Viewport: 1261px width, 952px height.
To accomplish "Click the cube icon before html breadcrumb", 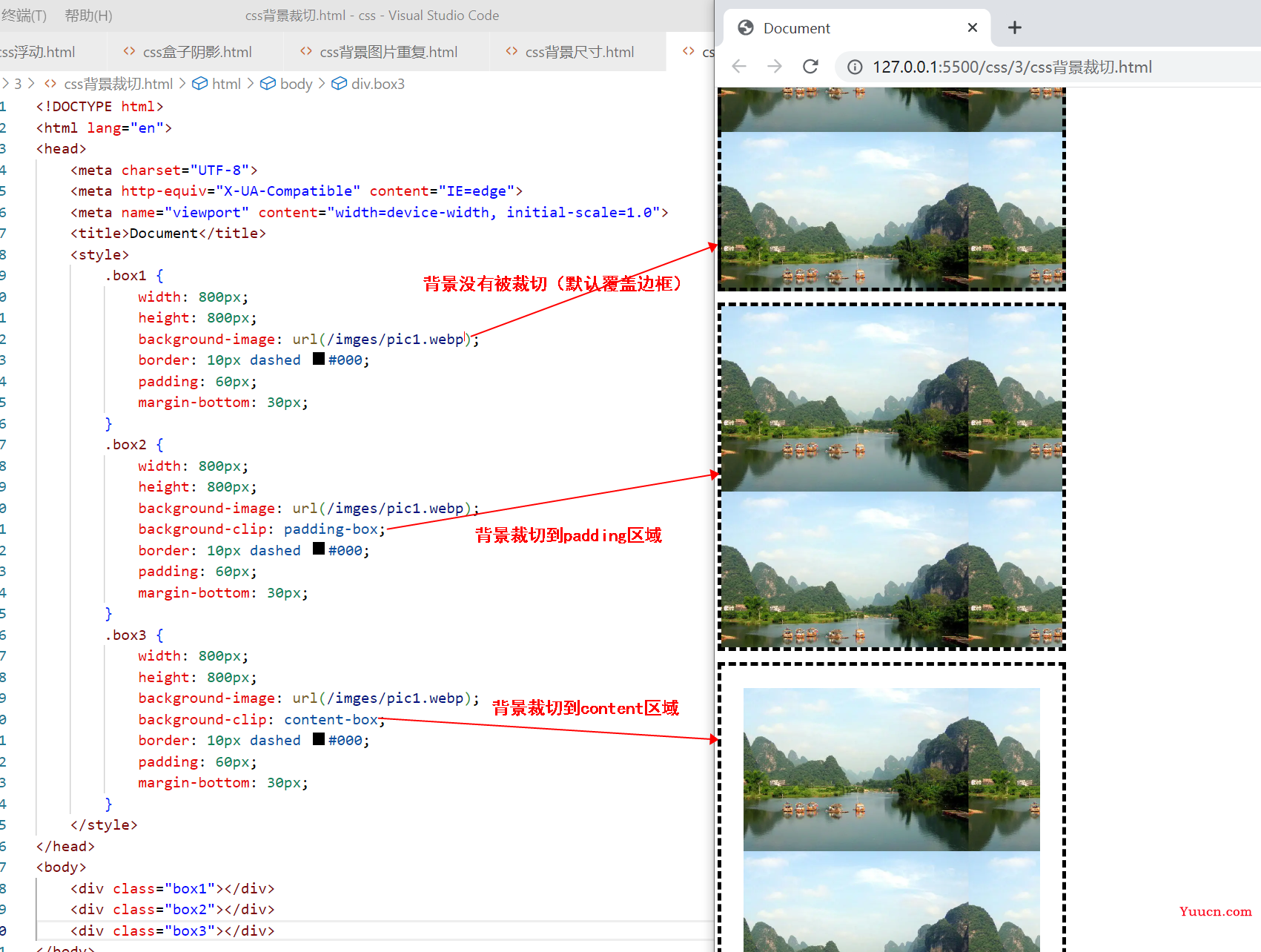I will tap(199, 84).
